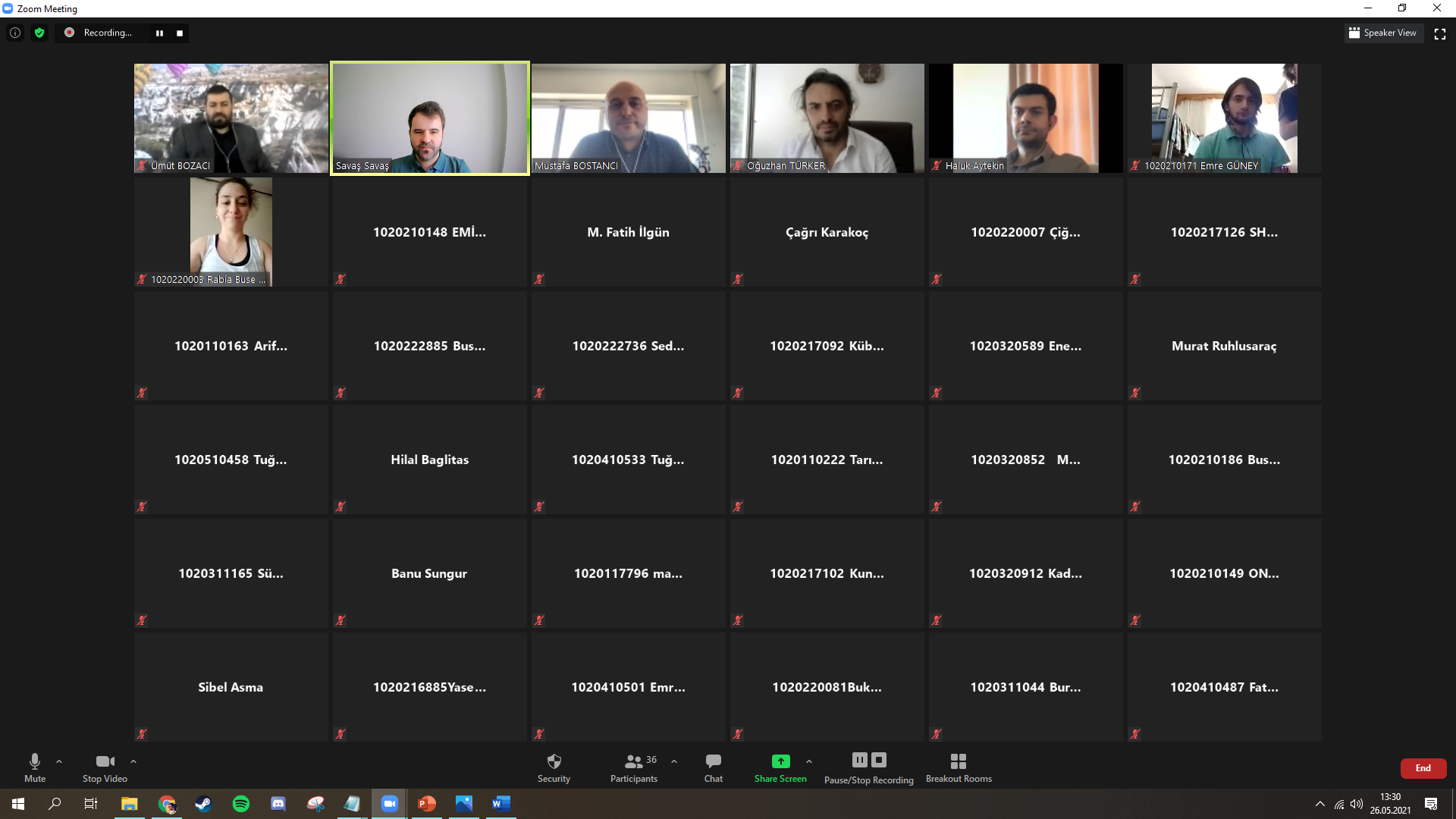Click 1020217126 SH... participant tile

tap(1225, 232)
